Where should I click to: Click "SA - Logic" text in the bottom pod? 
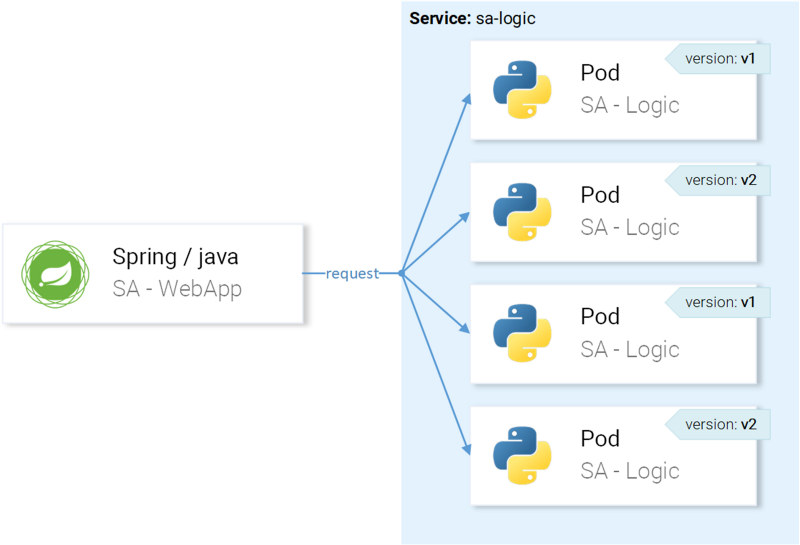click(630, 471)
